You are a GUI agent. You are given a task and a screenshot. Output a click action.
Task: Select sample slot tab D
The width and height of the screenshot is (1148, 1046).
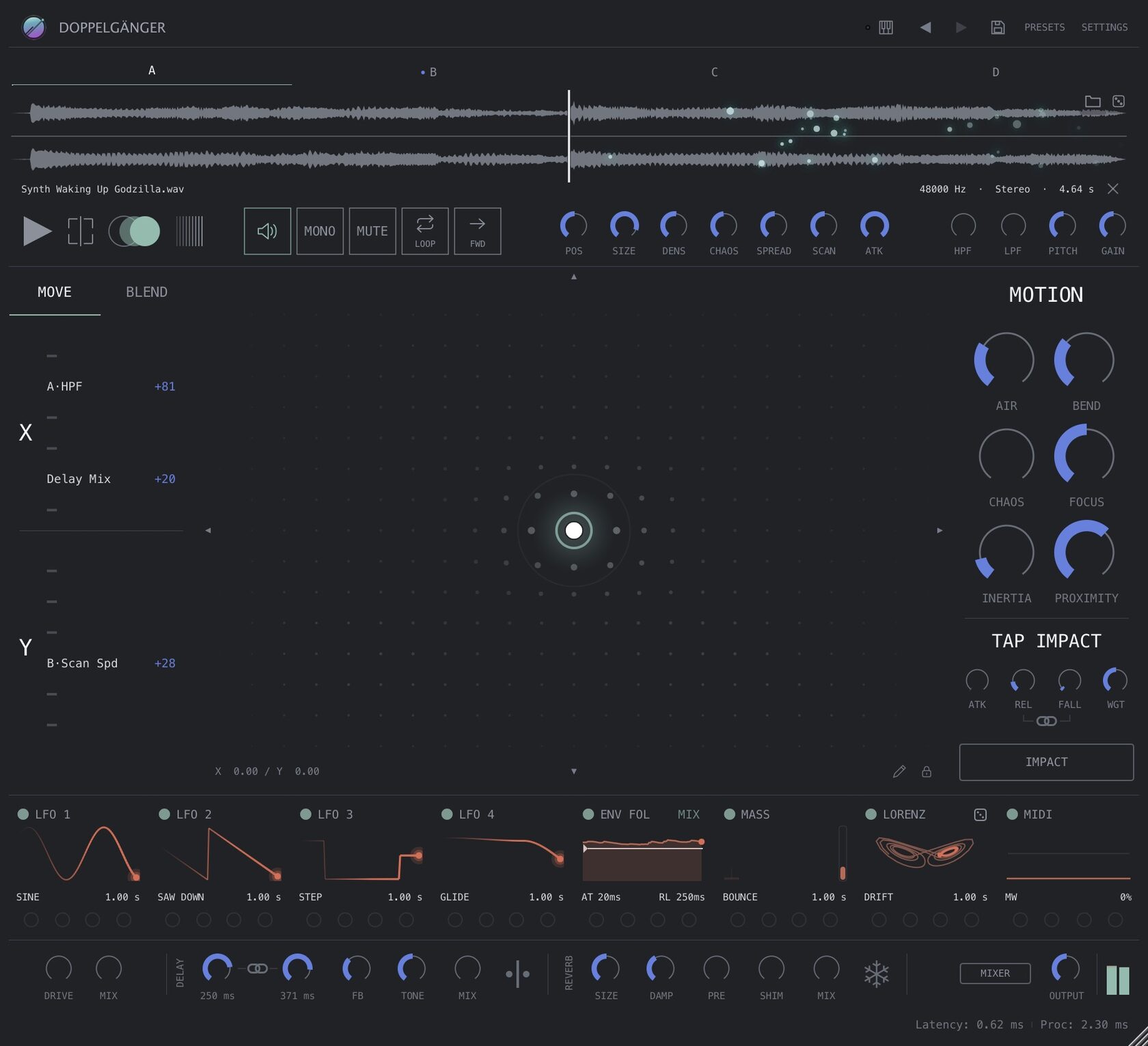[x=996, y=72]
